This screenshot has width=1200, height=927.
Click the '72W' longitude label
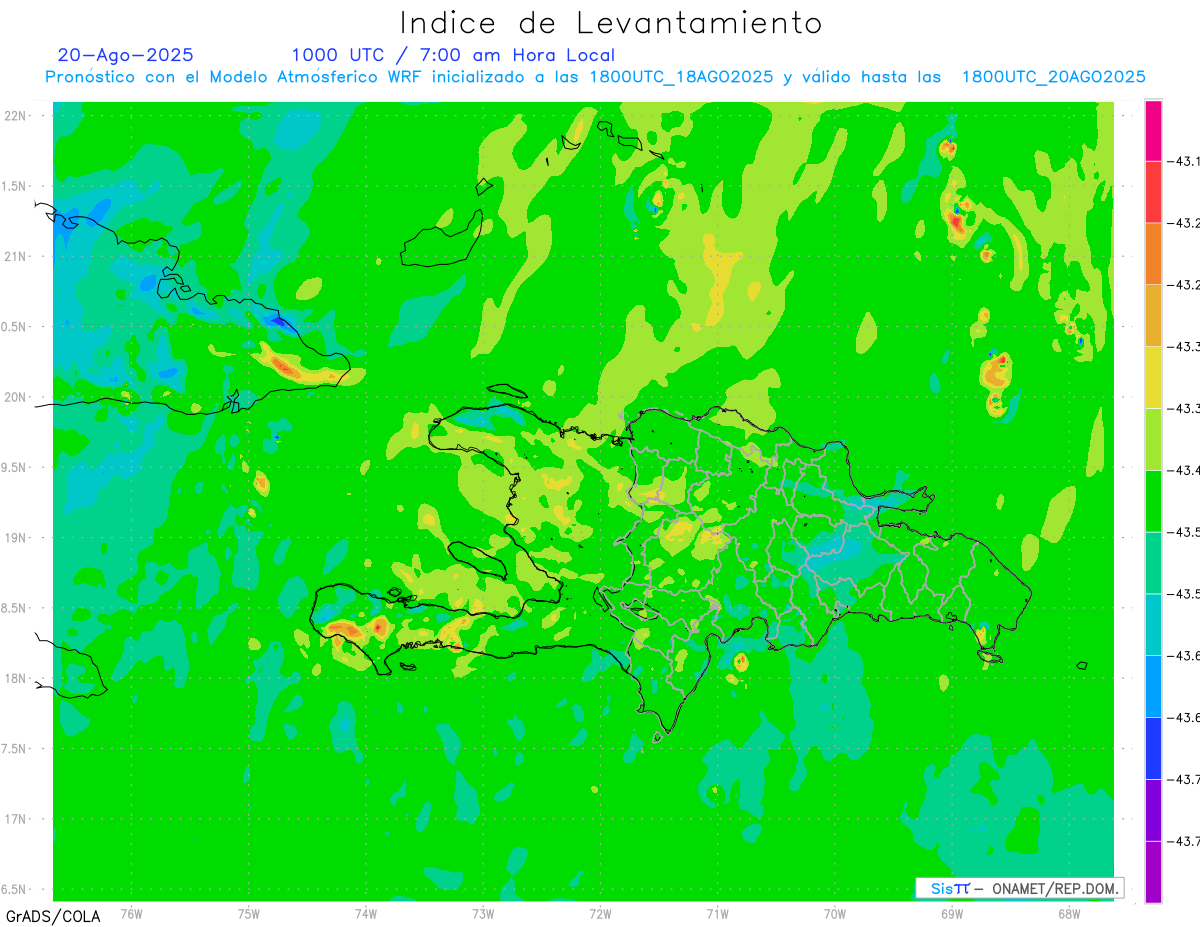click(x=600, y=914)
